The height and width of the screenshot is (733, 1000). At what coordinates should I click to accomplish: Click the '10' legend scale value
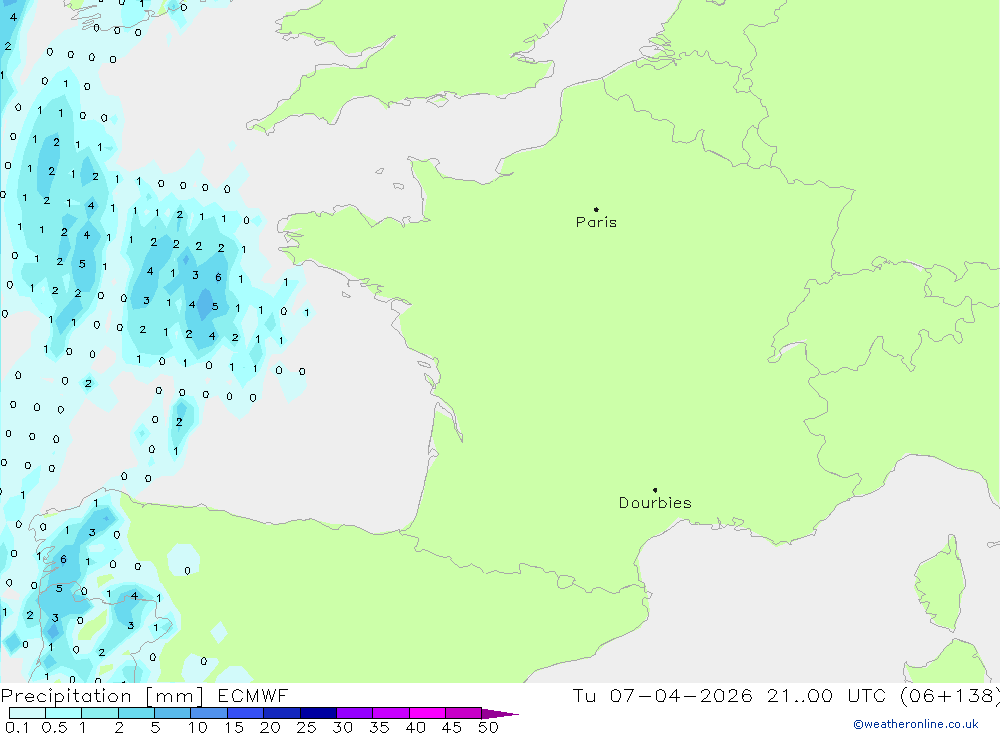click(198, 727)
